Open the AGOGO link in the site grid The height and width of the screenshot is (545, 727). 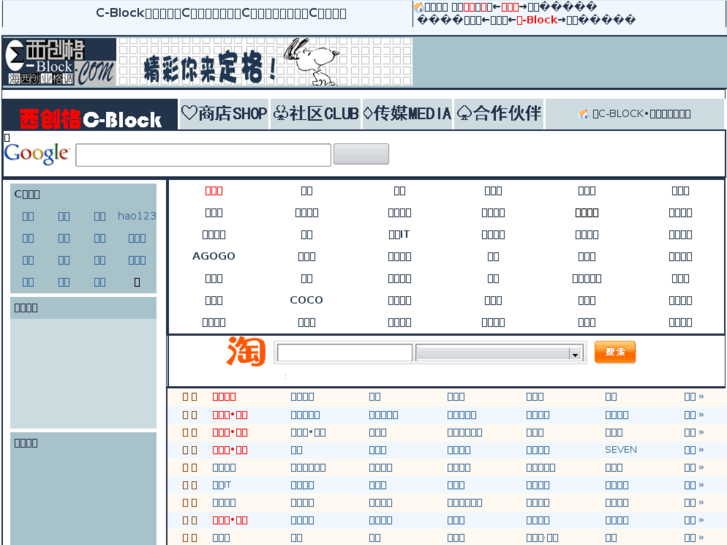[214, 256]
